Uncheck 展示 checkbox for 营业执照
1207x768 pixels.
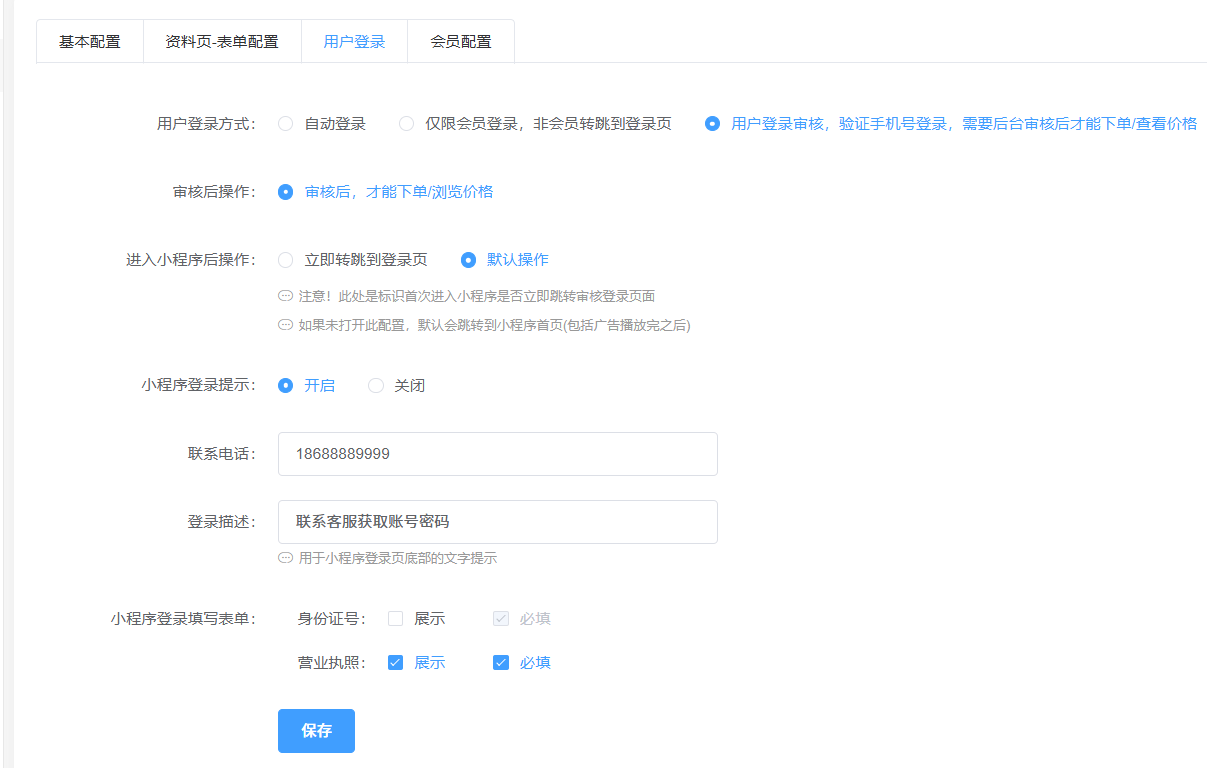coord(395,663)
